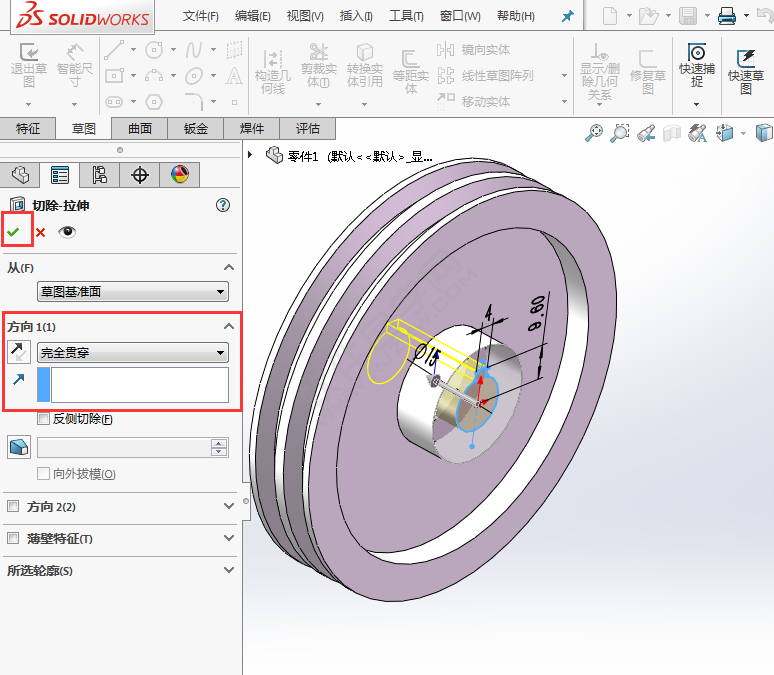
Task: Expand the 方向 2 section chevron
Action: (229, 506)
